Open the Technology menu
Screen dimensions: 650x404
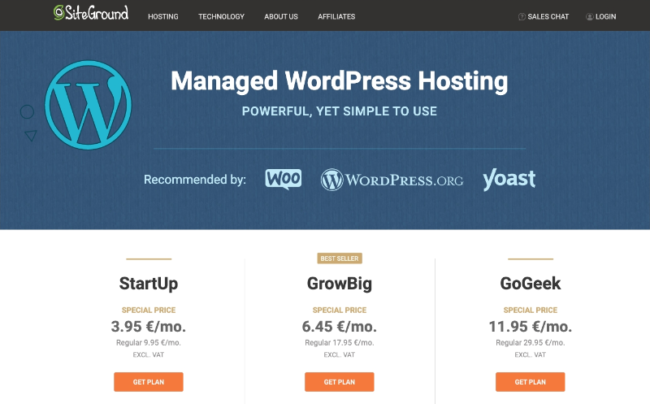pos(221,17)
